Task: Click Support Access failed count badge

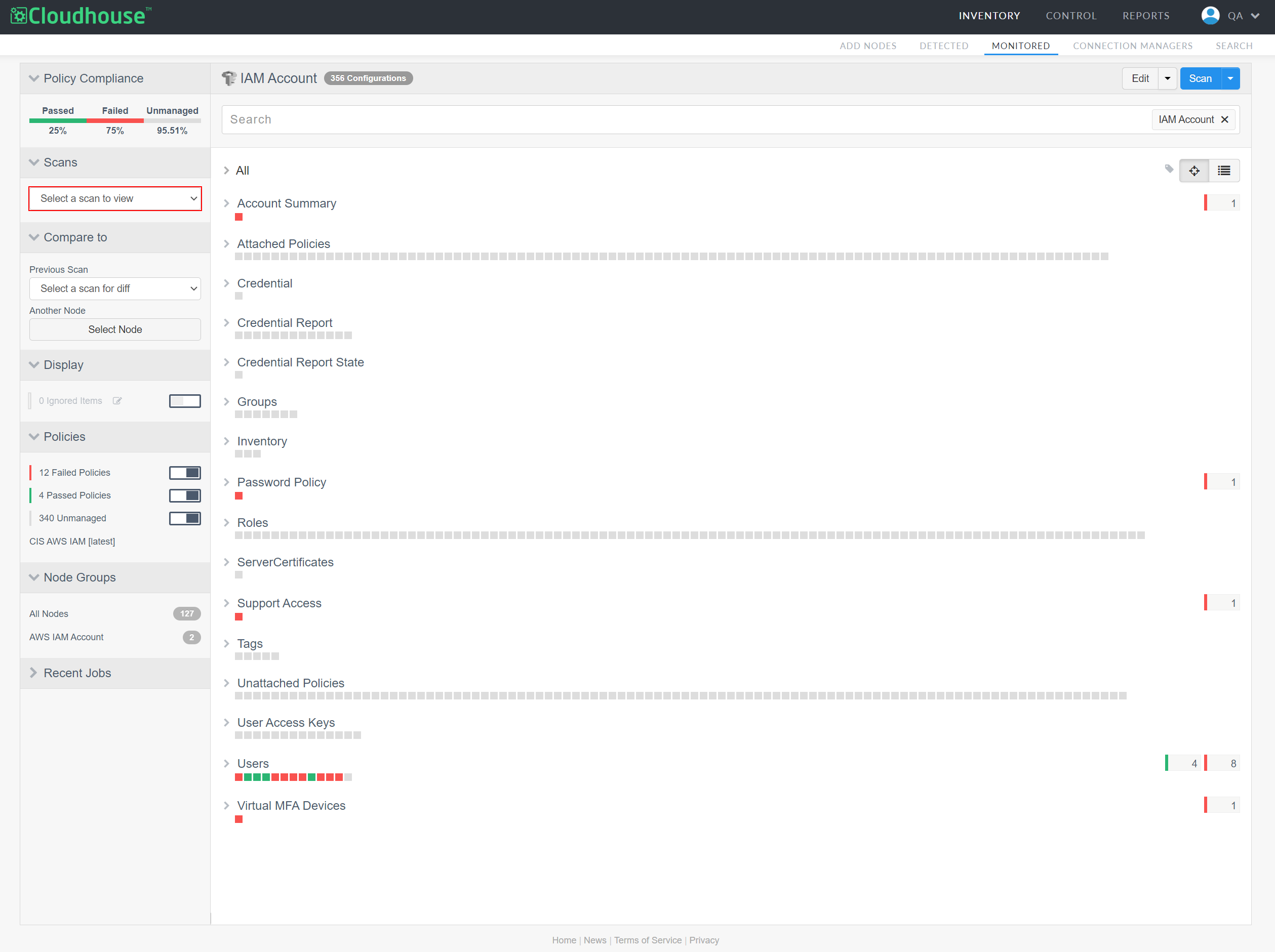Action: click(1221, 603)
